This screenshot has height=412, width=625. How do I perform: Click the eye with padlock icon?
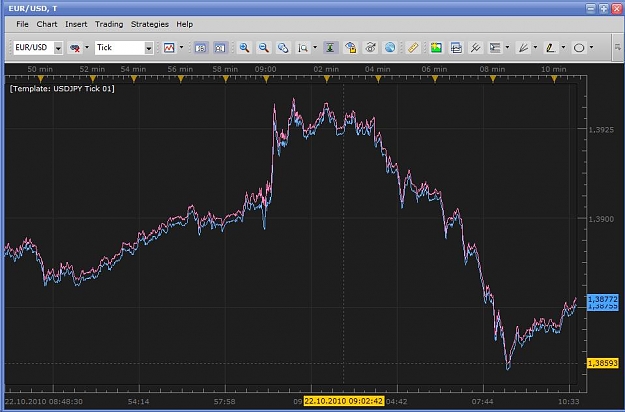tap(350, 48)
